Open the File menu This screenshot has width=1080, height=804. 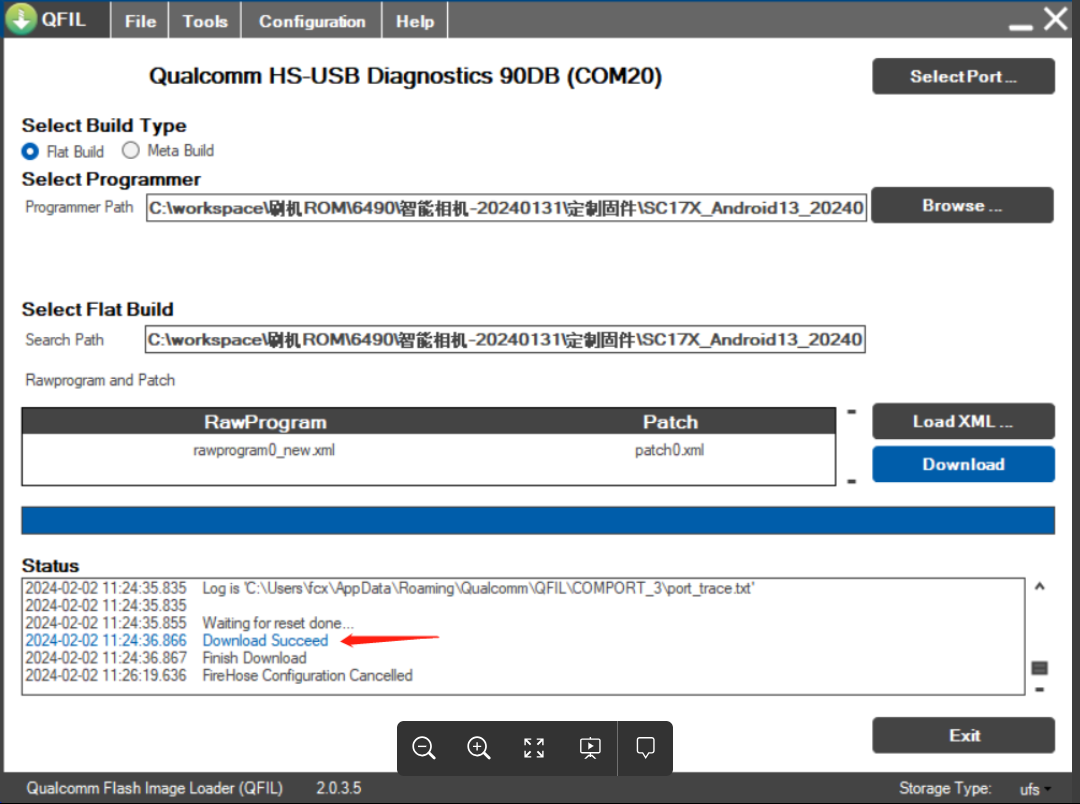[141, 21]
